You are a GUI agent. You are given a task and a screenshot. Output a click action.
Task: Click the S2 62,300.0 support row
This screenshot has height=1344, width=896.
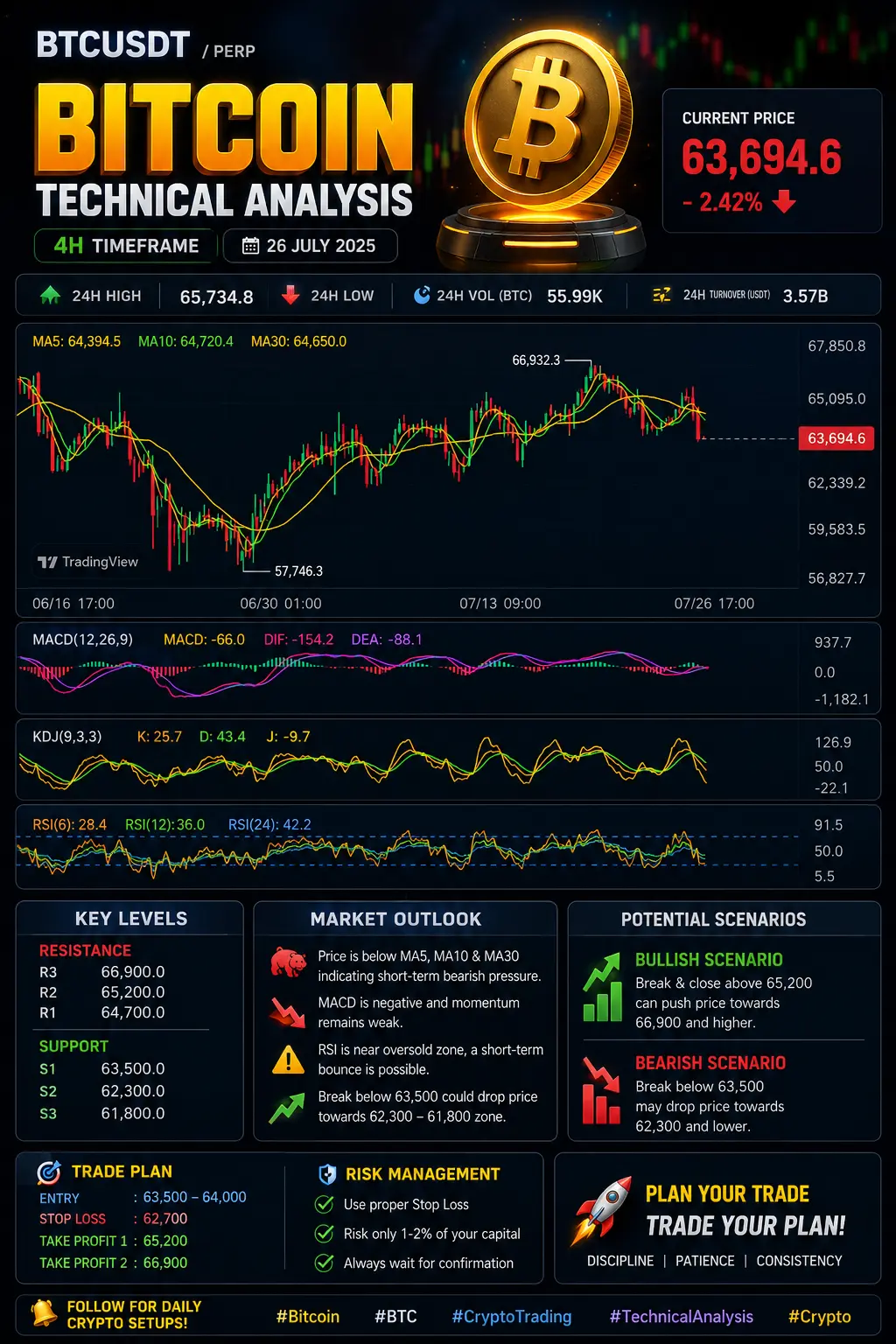[102, 1091]
